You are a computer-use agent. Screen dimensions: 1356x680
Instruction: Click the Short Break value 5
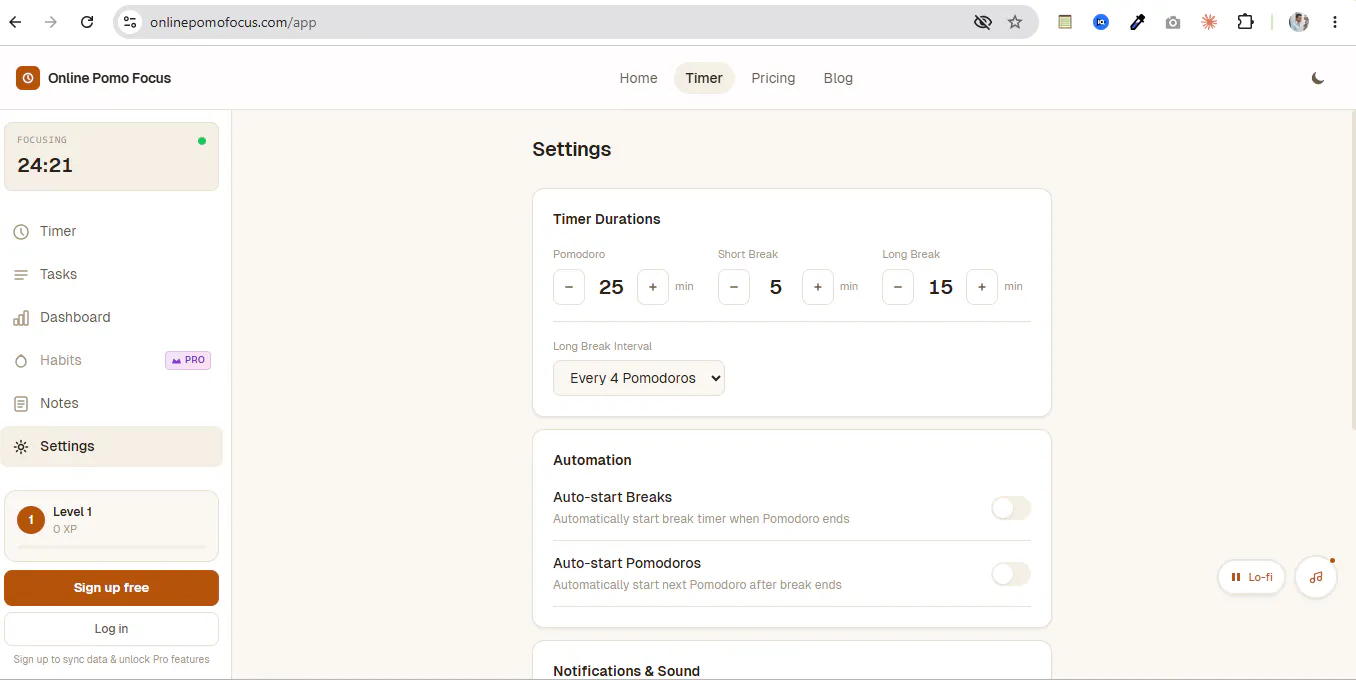776,287
